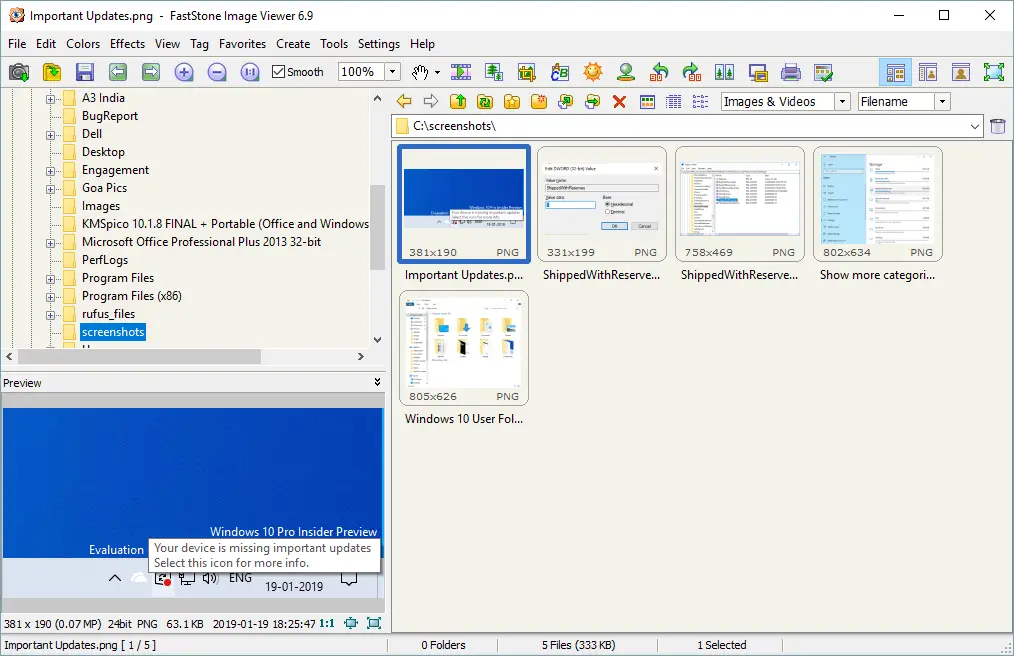Click the folder tree horizontal scrollbar

pyautogui.click(x=139, y=356)
